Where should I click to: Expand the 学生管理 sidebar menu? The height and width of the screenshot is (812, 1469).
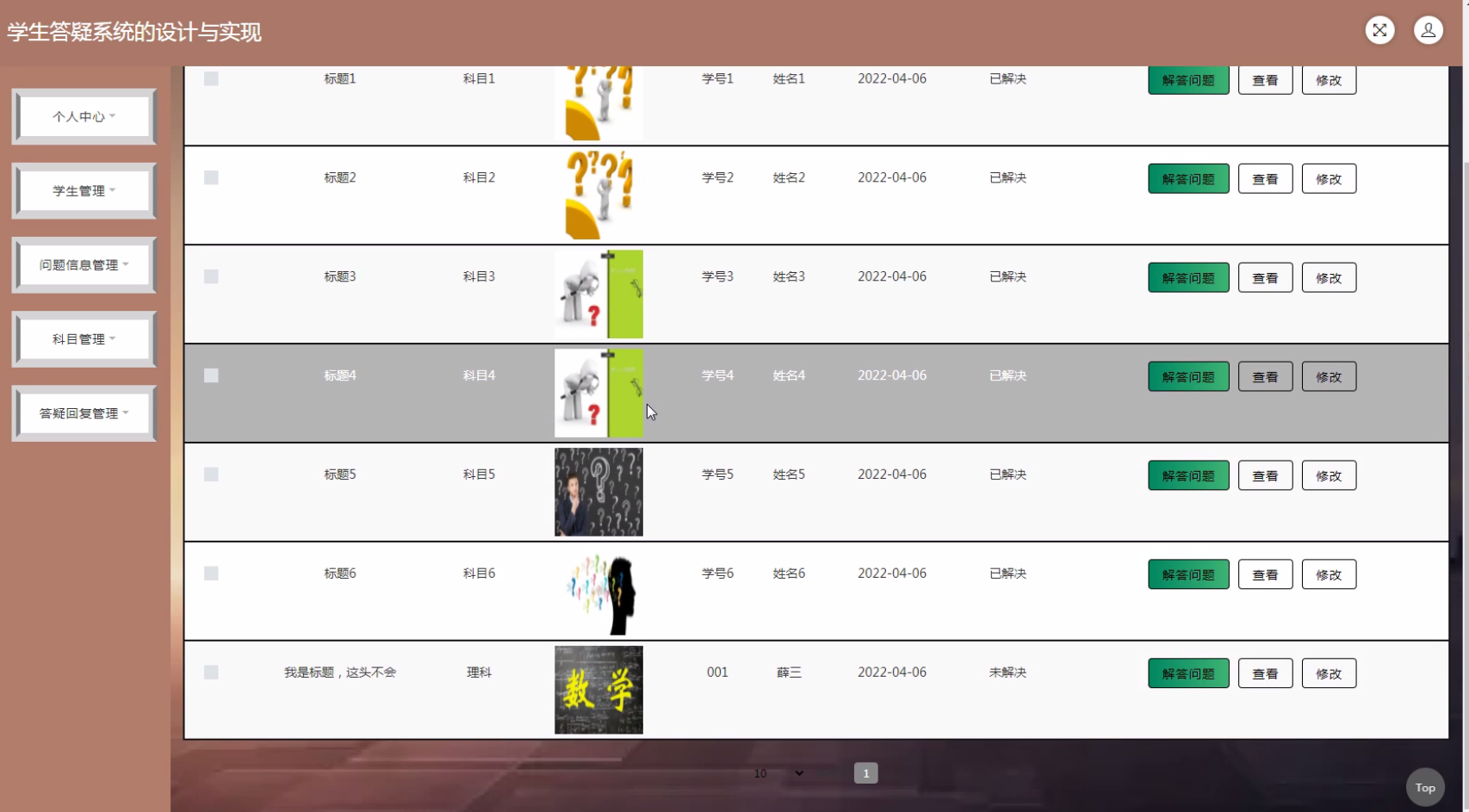pos(84,190)
